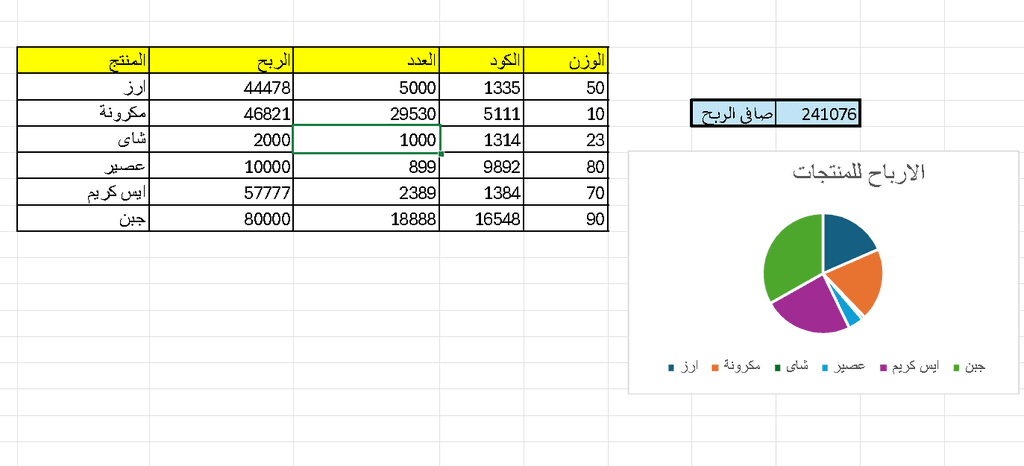The height and width of the screenshot is (466, 1024).
Task: Select the الربح header cell
Action: coord(221,60)
